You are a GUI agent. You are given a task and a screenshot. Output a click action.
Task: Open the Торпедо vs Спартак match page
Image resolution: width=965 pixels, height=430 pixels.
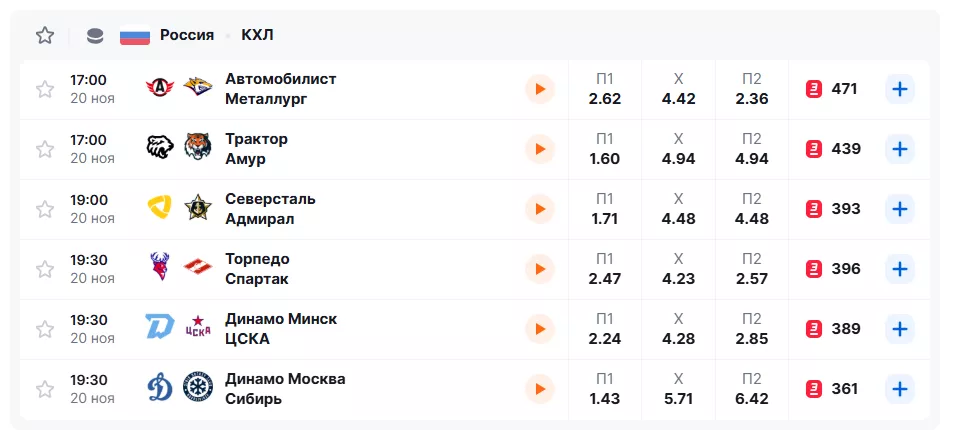(x=257, y=268)
